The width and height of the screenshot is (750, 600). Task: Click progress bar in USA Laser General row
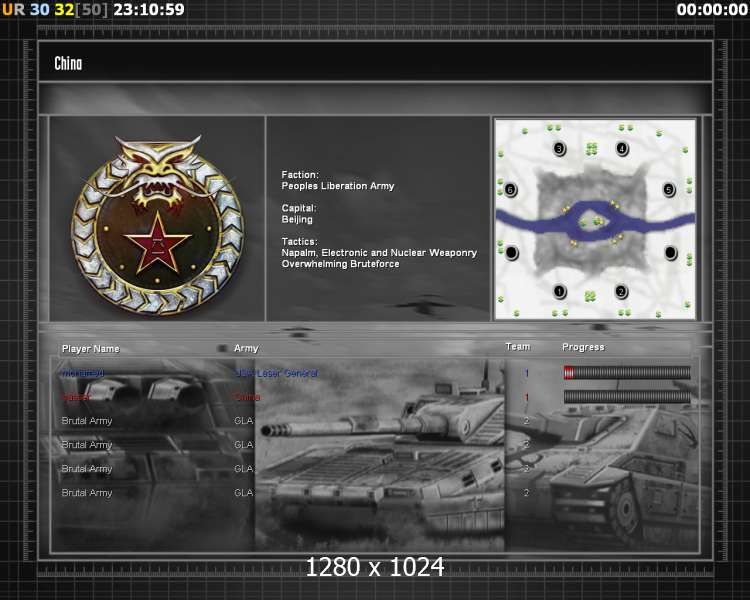[627, 373]
